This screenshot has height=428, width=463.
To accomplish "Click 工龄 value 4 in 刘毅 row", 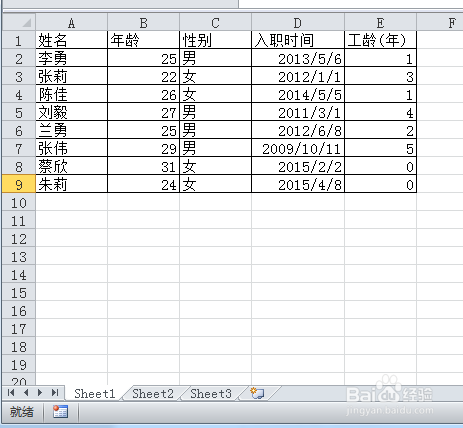I will 381,112.
